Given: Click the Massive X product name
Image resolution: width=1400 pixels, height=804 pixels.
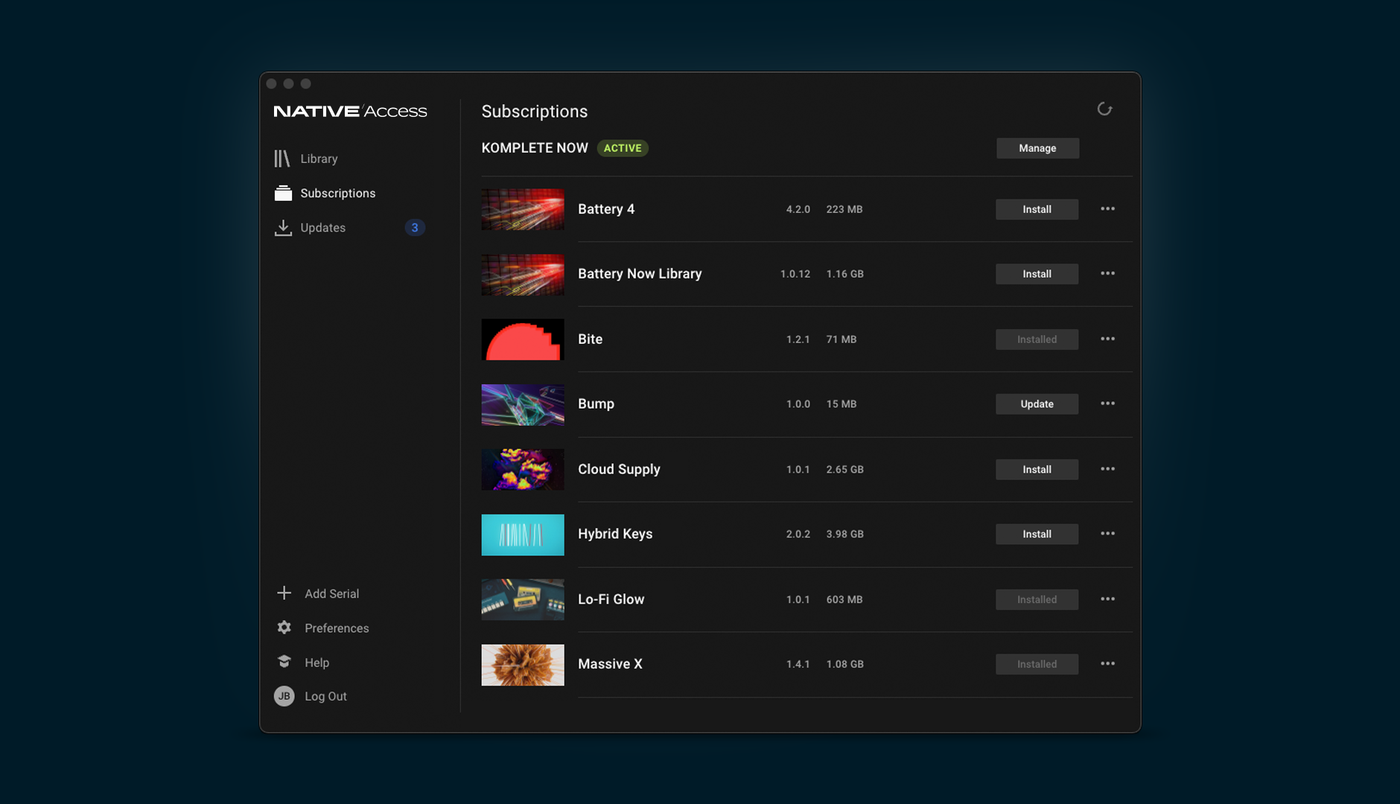Looking at the screenshot, I should (610, 664).
